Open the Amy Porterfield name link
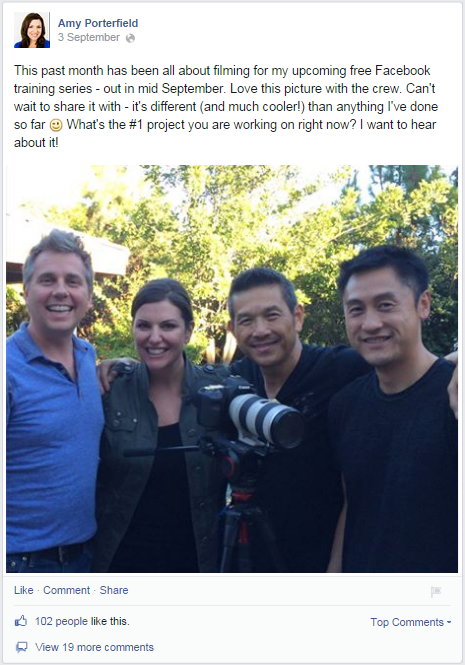Image resolution: width=465 pixels, height=665 pixels. pos(98,23)
